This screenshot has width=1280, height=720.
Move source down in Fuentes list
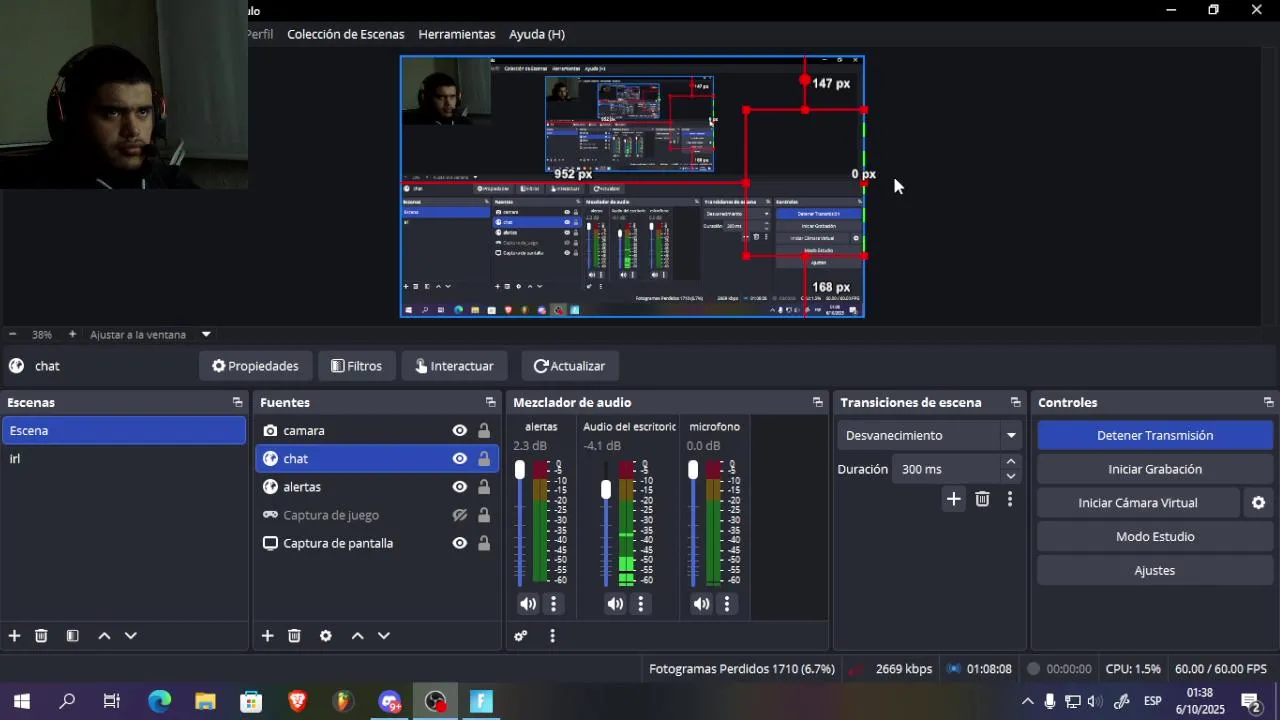[383, 635]
